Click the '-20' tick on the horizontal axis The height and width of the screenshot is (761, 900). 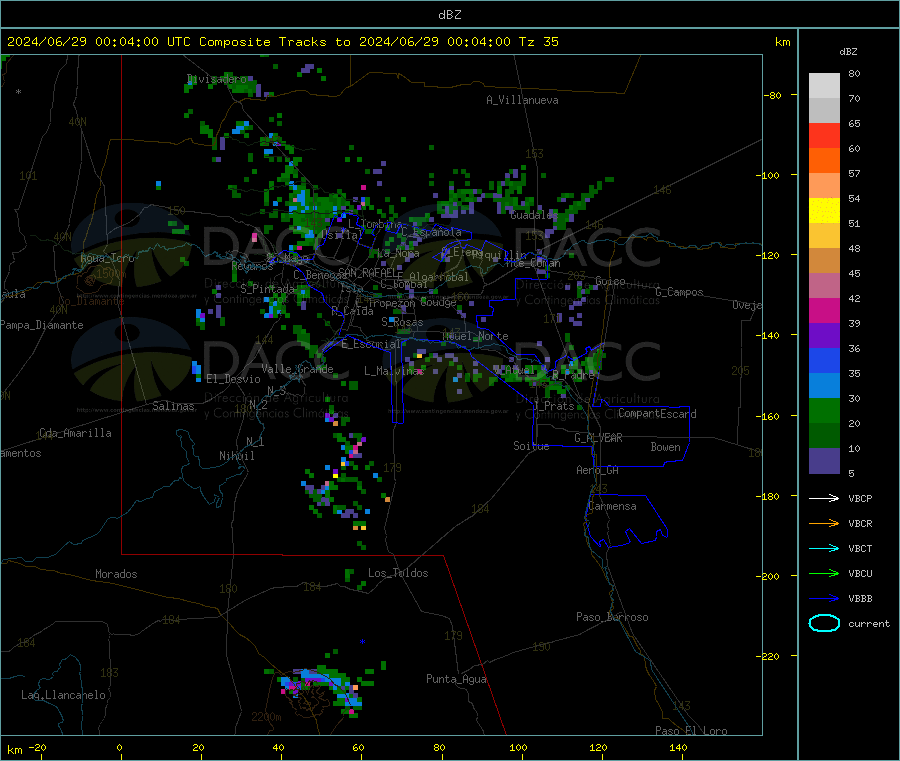[38, 748]
